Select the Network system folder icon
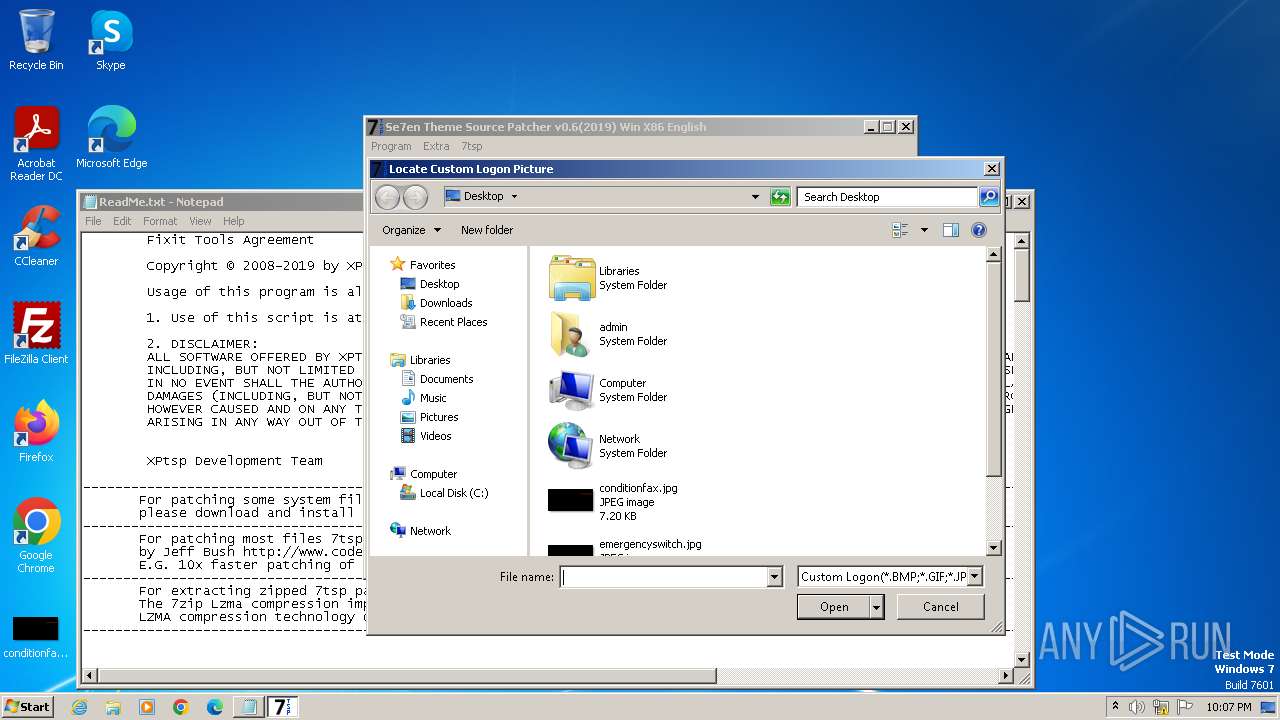The image size is (1280, 720). point(572,446)
